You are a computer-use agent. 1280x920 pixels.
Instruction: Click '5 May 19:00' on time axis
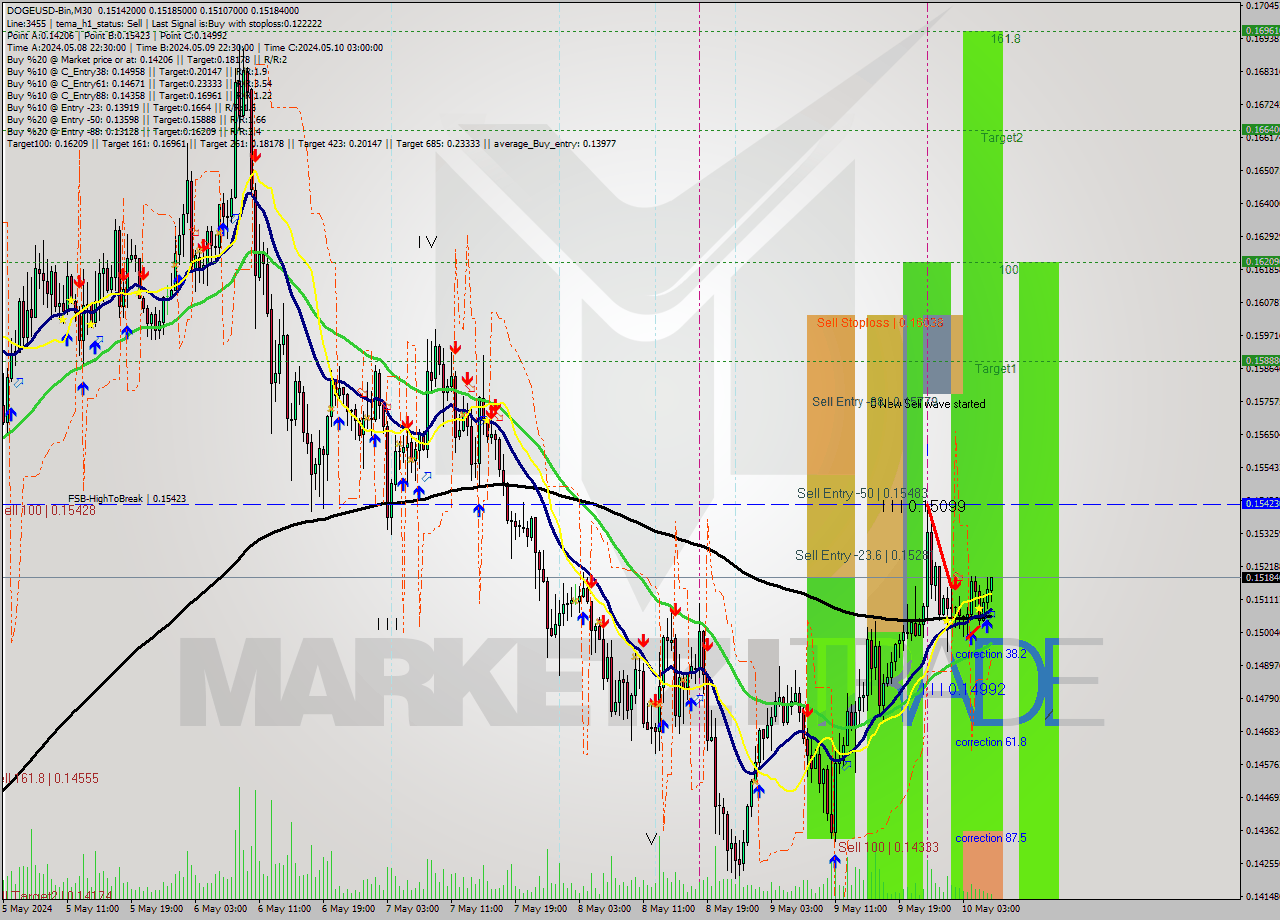156,909
